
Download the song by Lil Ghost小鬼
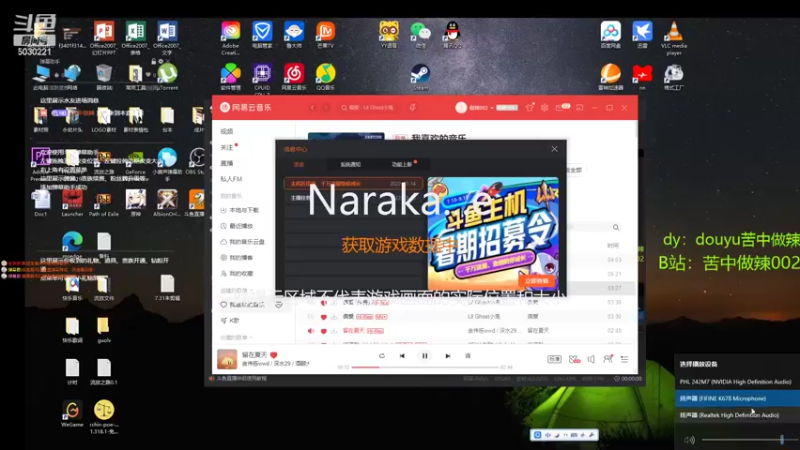(x=334, y=317)
